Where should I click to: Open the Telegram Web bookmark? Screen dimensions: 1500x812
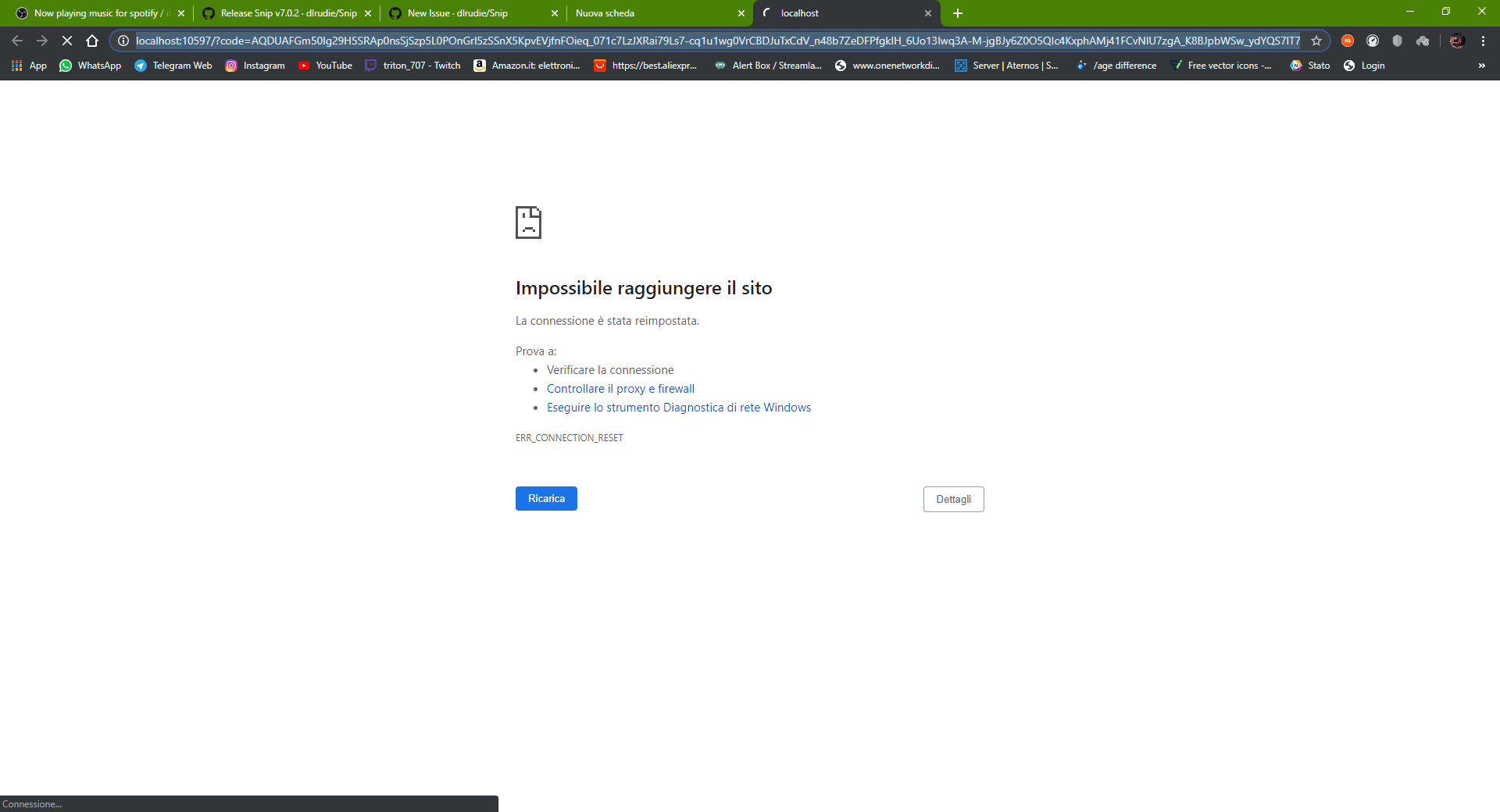click(173, 66)
